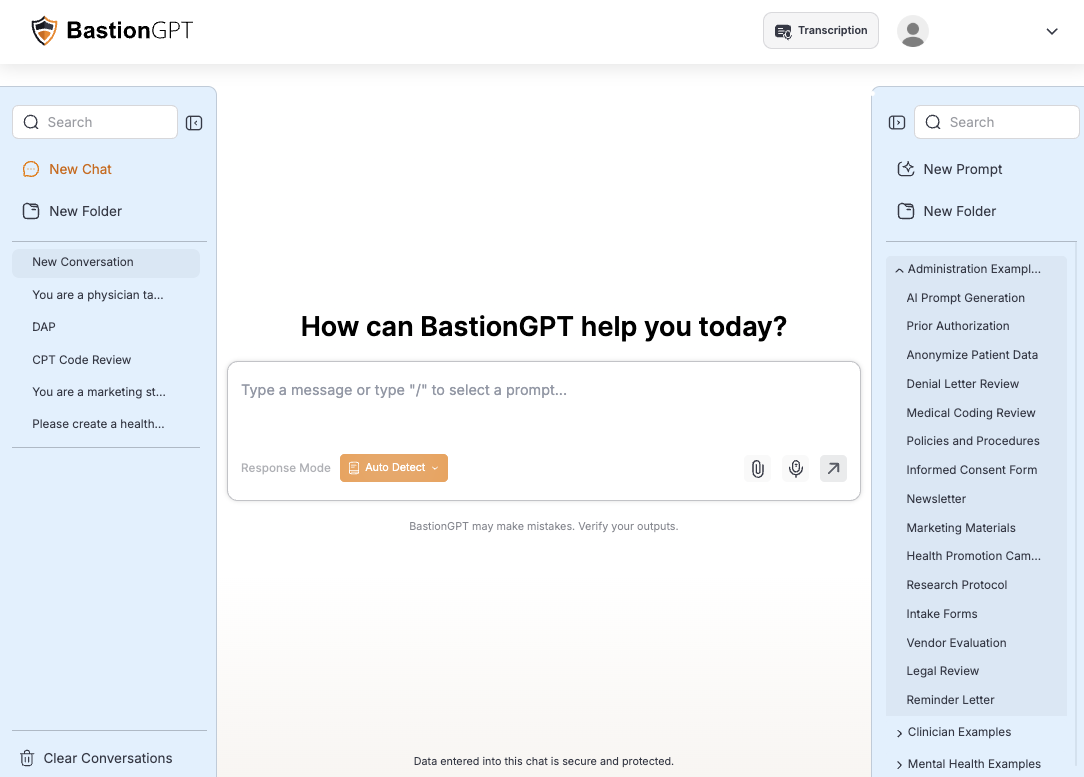Collapse the right prompts sidebar
The height and width of the screenshot is (777, 1084).
tap(897, 122)
